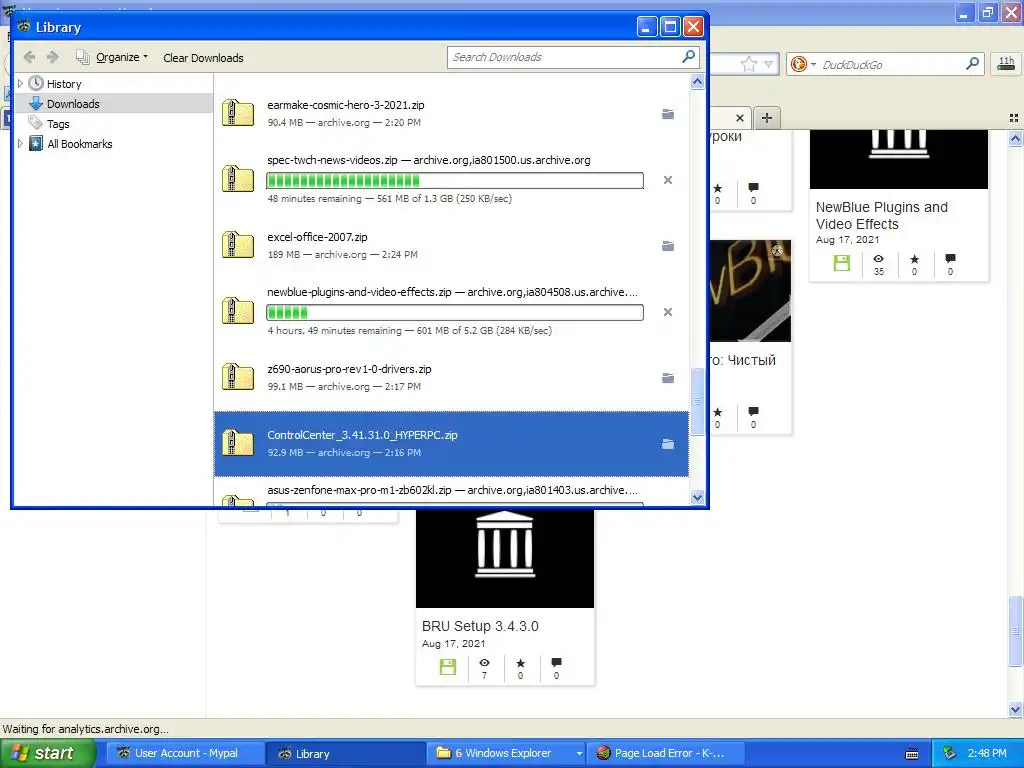The image size is (1024, 768).
Task: Click views eye icon on NewBlue card
Action: click(x=878, y=259)
